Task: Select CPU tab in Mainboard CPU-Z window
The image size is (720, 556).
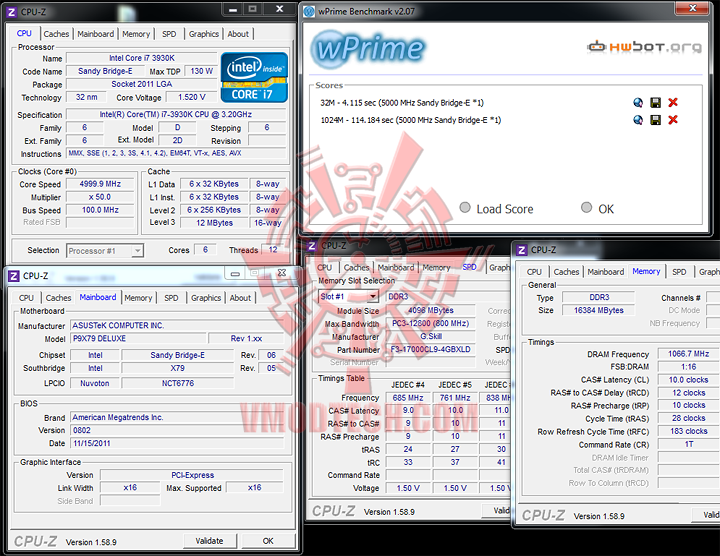Action: (x=26, y=298)
